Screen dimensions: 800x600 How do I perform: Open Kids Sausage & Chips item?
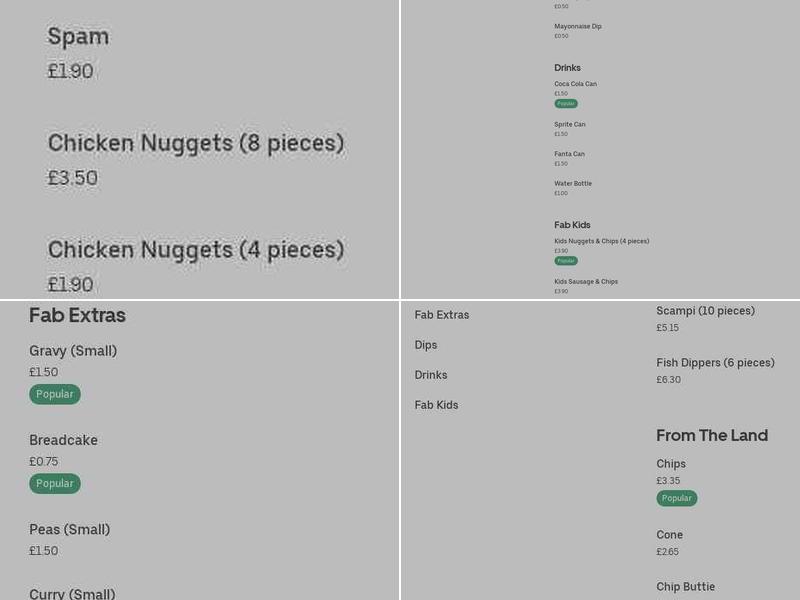coord(586,282)
